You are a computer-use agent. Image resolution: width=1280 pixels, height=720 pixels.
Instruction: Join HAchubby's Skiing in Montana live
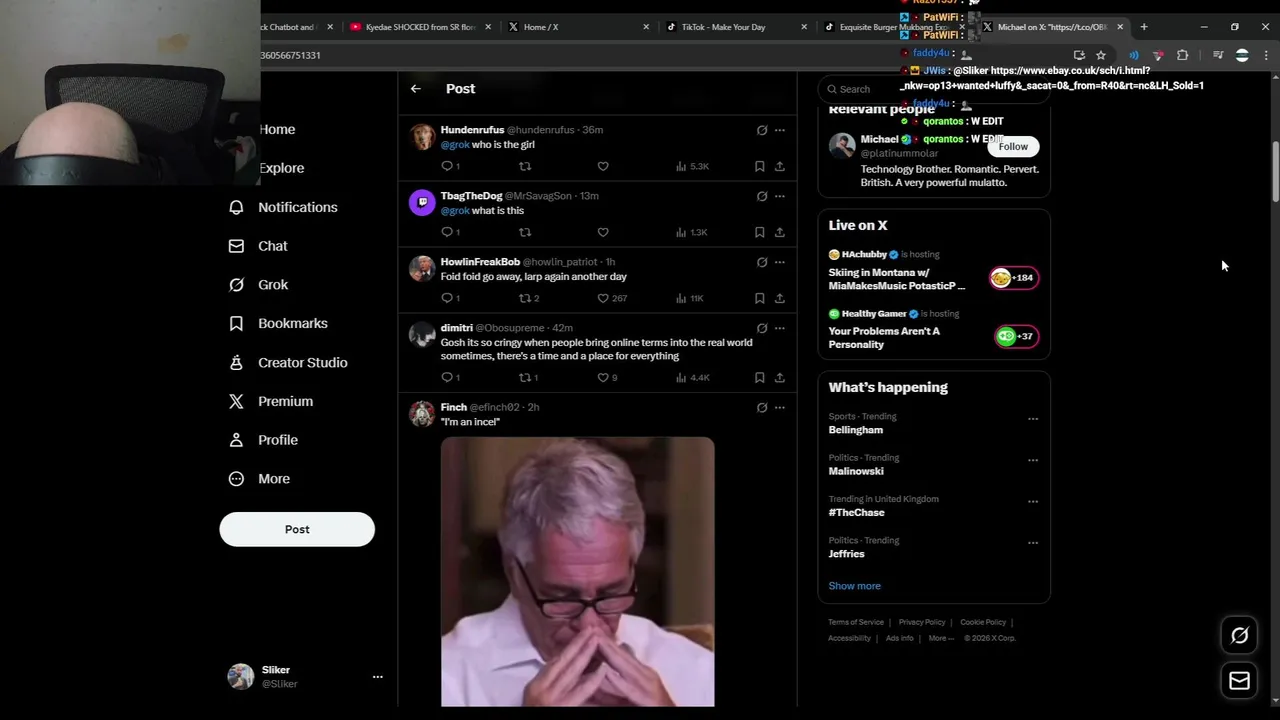coord(1014,278)
